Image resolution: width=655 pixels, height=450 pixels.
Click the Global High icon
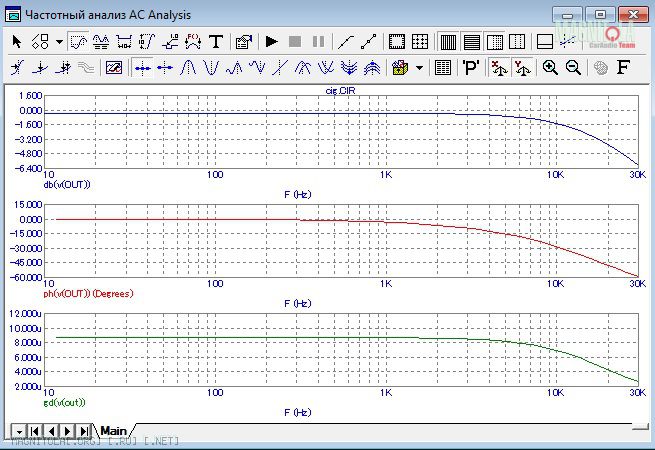click(x=372, y=67)
